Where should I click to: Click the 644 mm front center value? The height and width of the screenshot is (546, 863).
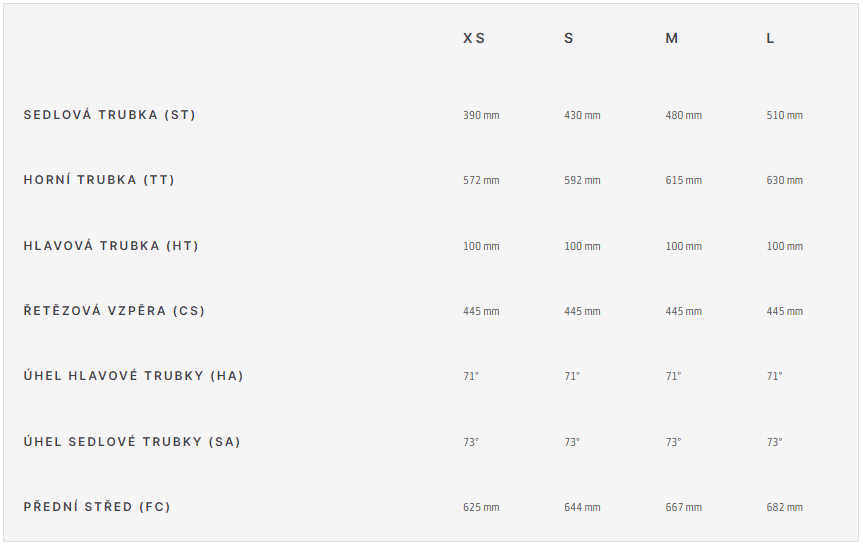(x=582, y=507)
